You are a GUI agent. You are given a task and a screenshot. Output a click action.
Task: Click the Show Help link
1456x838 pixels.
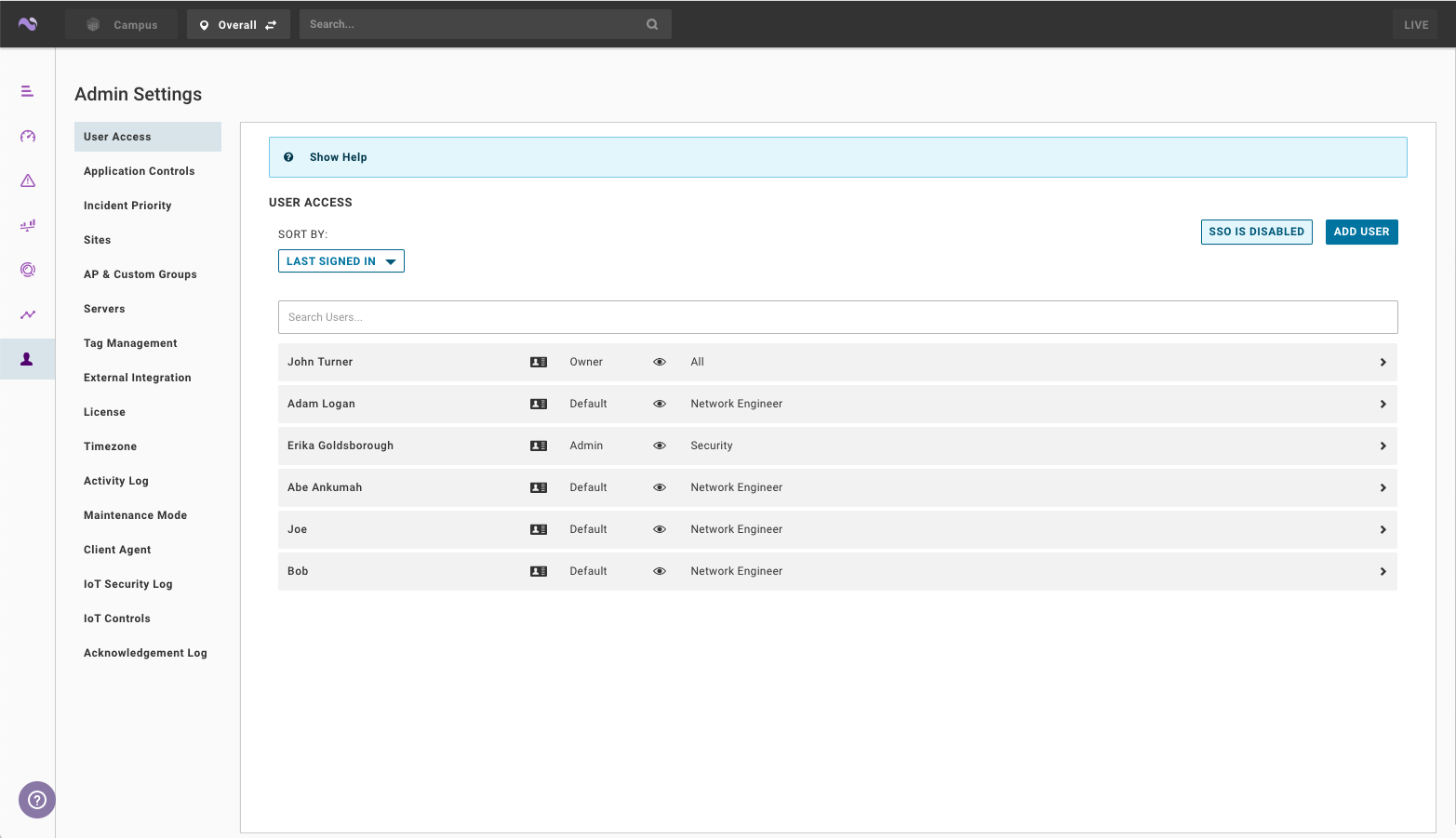point(339,157)
